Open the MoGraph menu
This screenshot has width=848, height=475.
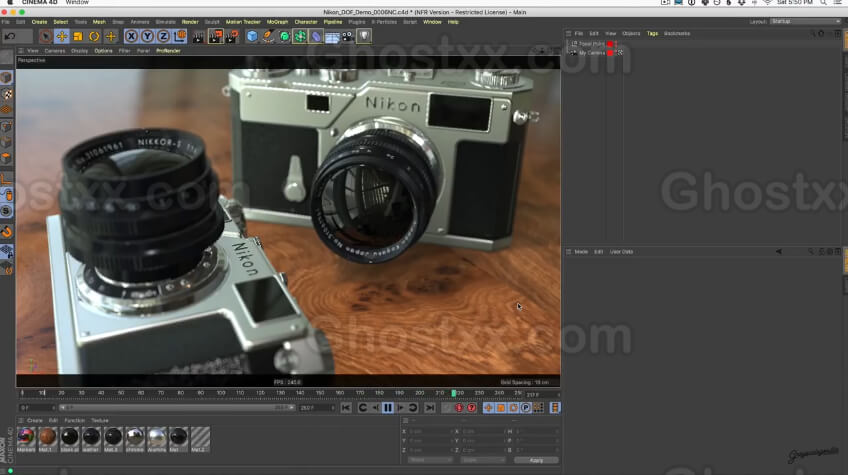click(277, 22)
